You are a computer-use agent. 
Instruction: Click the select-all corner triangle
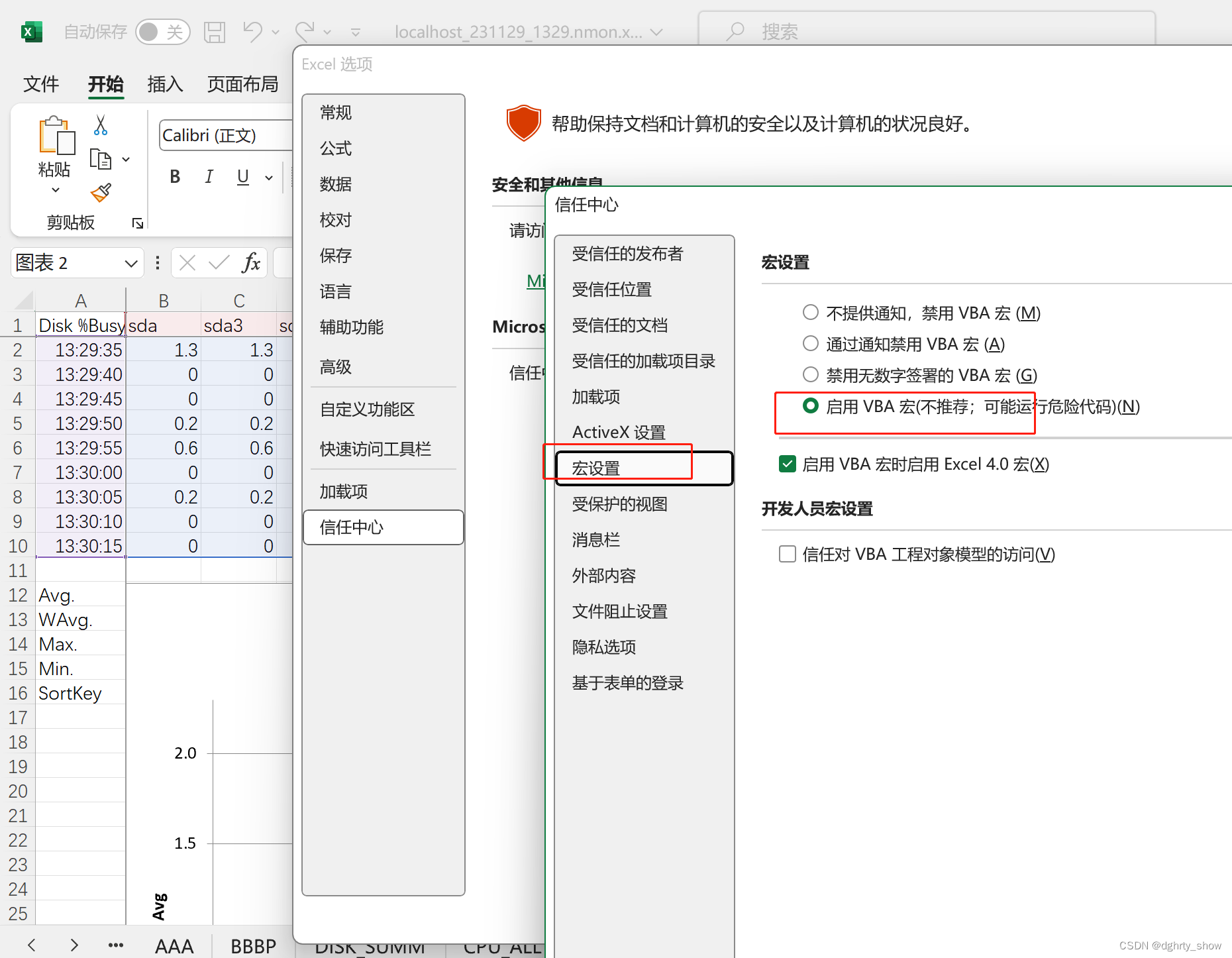coord(25,301)
